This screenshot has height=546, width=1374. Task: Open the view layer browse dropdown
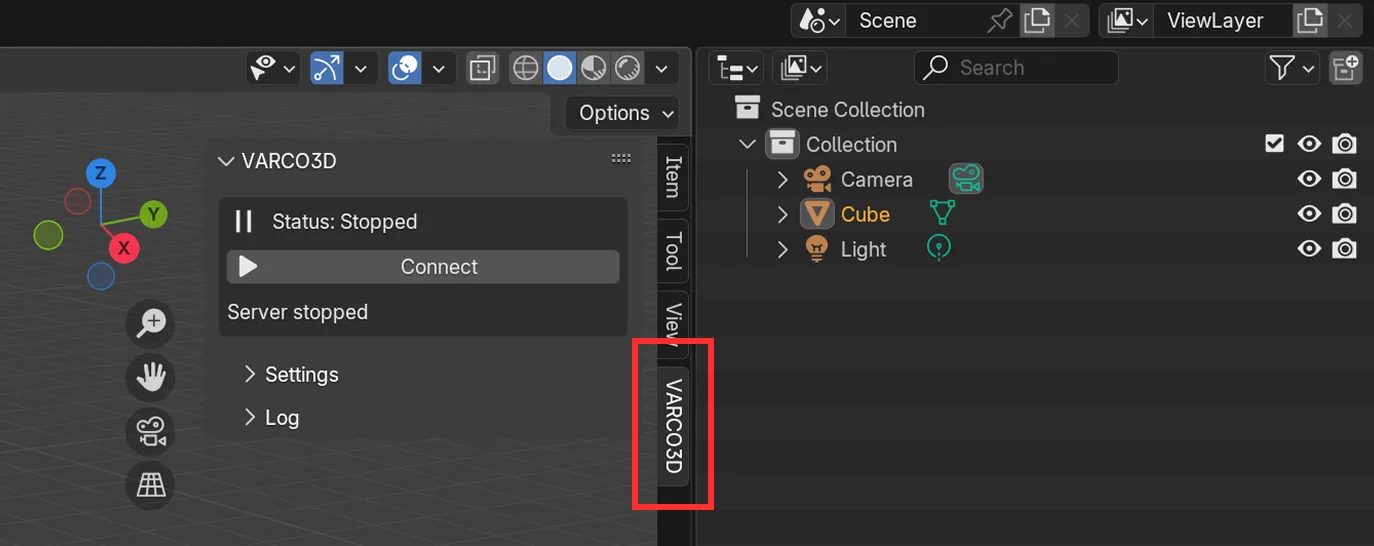pos(1126,21)
